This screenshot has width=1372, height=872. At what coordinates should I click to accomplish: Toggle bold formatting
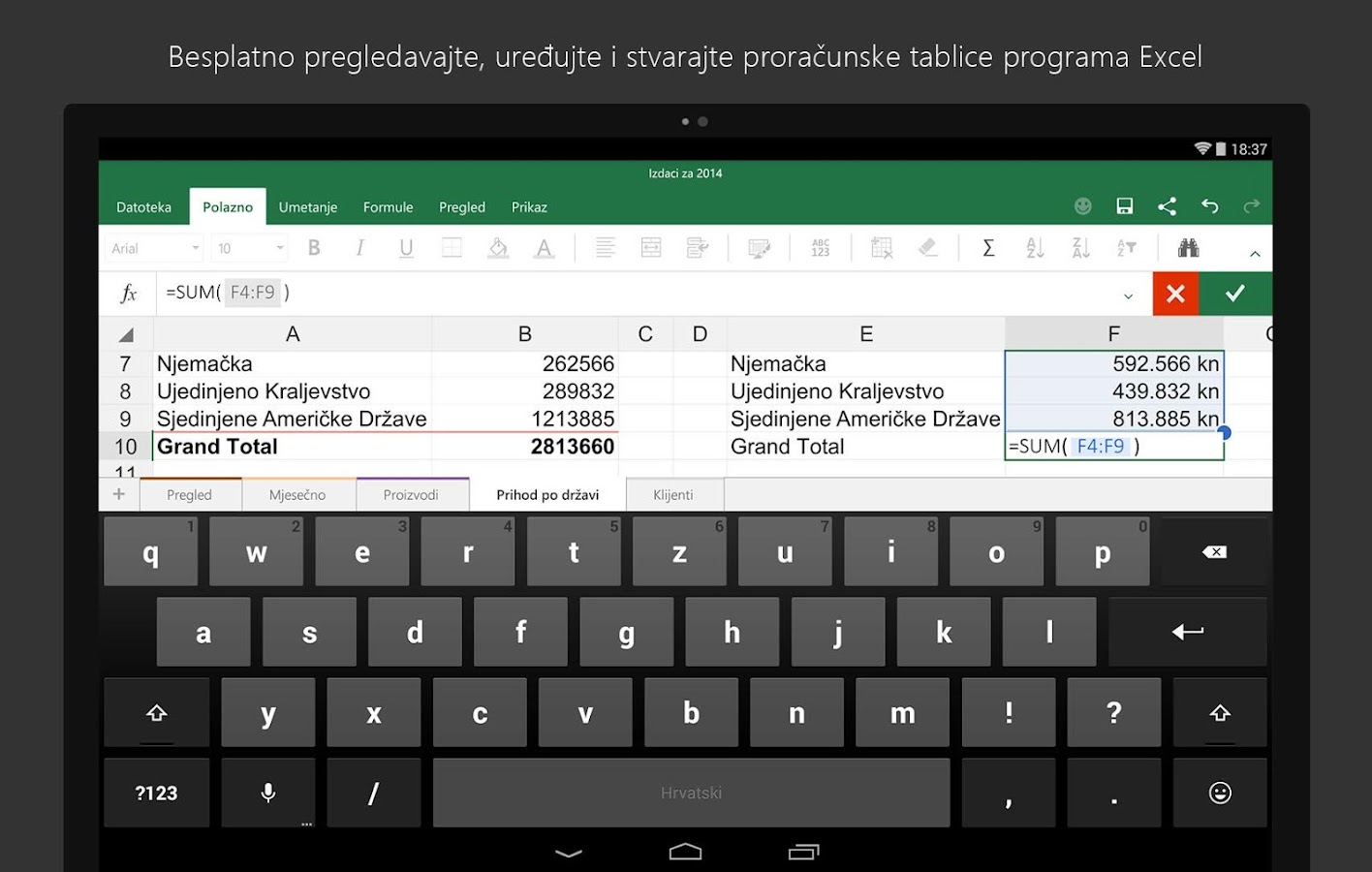click(x=314, y=247)
